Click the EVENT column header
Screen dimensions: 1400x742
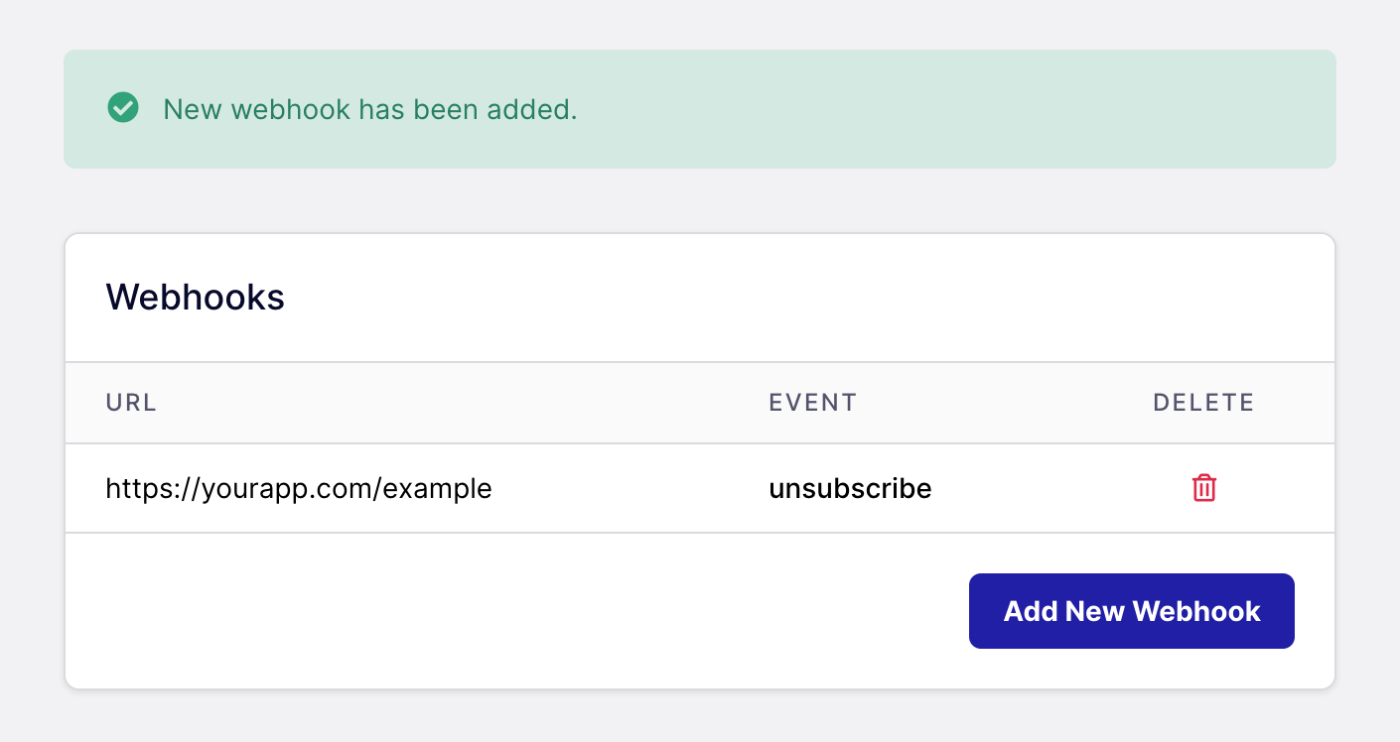[x=812, y=402]
